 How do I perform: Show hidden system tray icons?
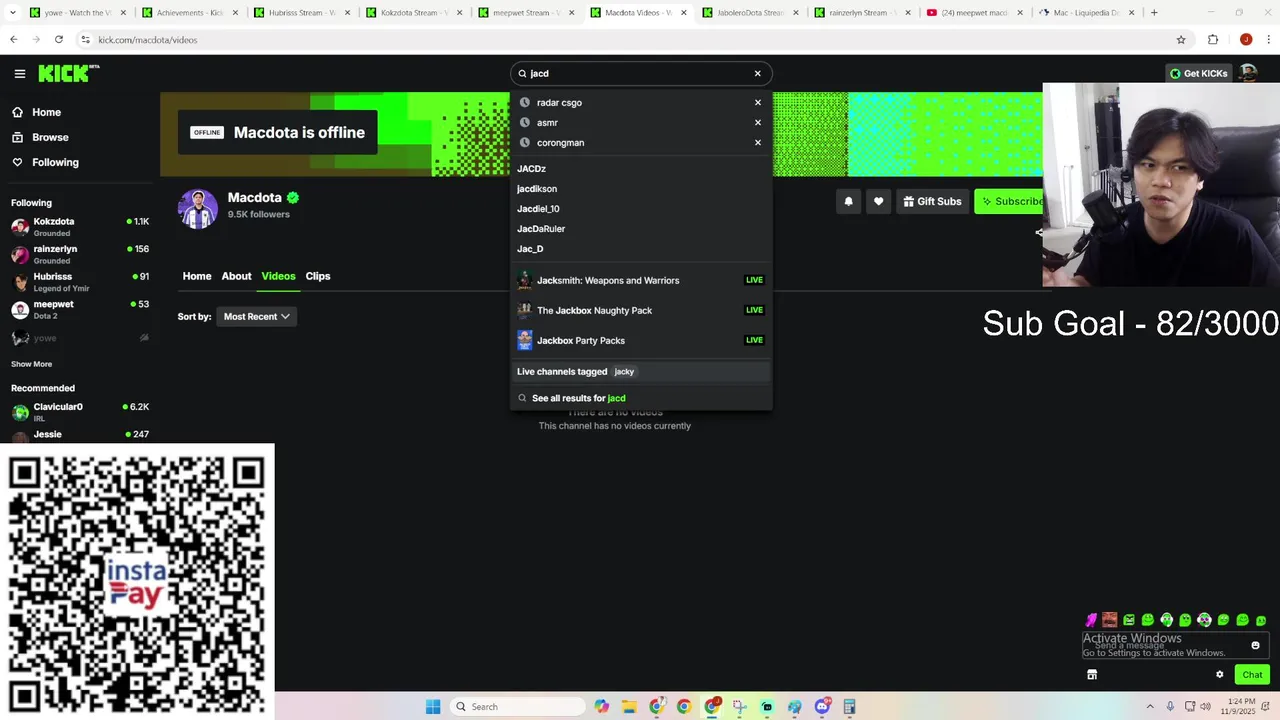tap(1151, 707)
